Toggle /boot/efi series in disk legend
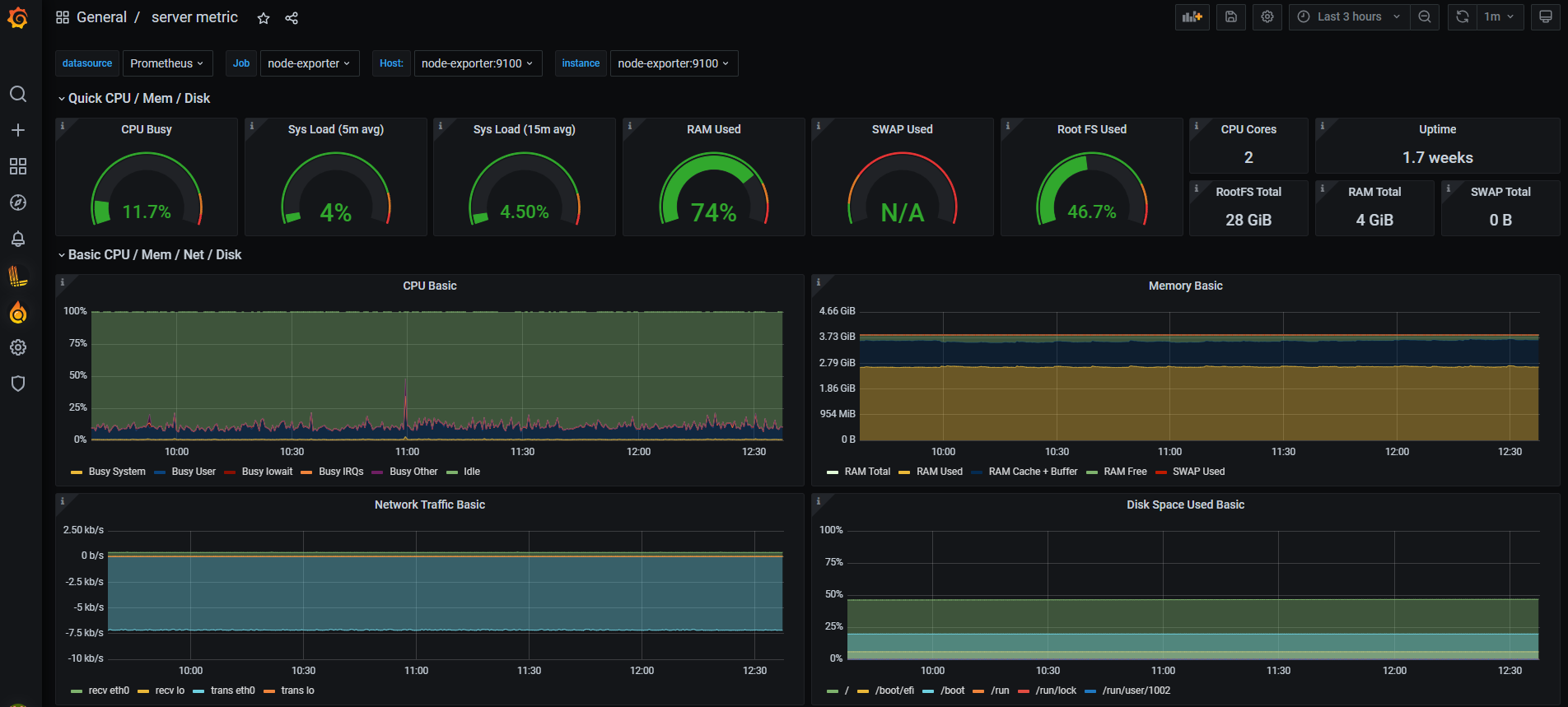This screenshot has width=1568, height=707. point(894,691)
